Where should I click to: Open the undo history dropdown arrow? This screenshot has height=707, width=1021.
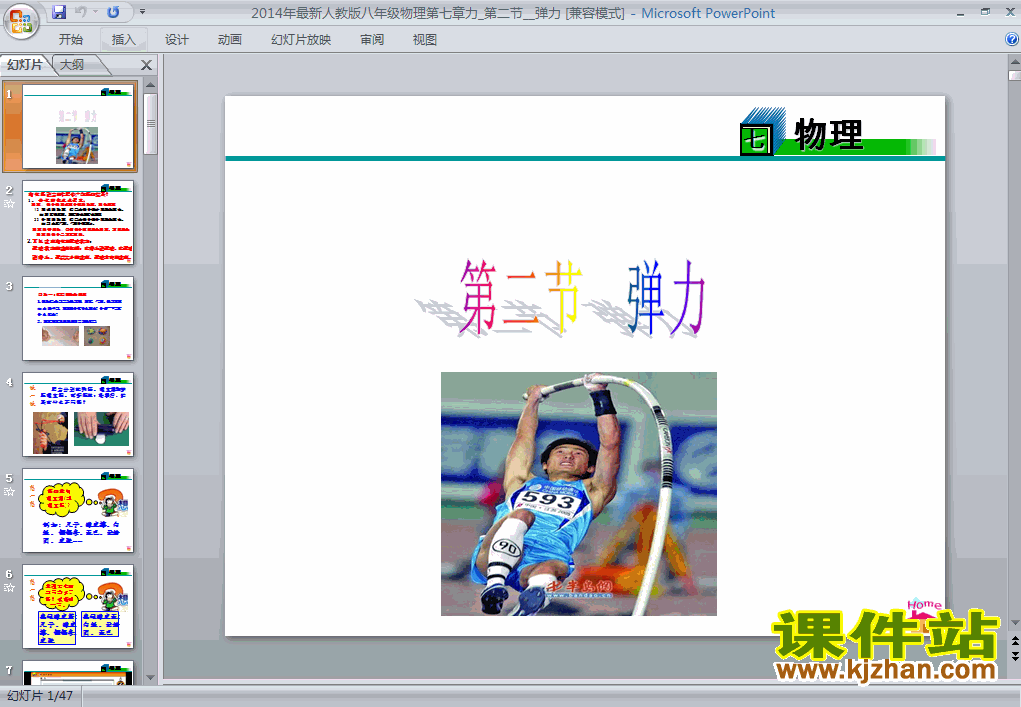click(x=95, y=12)
